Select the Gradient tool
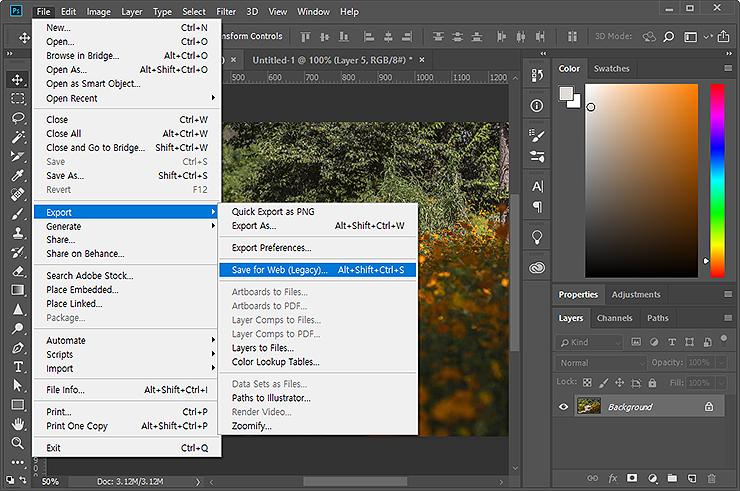Viewport: 740px width, 491px height. (x=17, y=290)
